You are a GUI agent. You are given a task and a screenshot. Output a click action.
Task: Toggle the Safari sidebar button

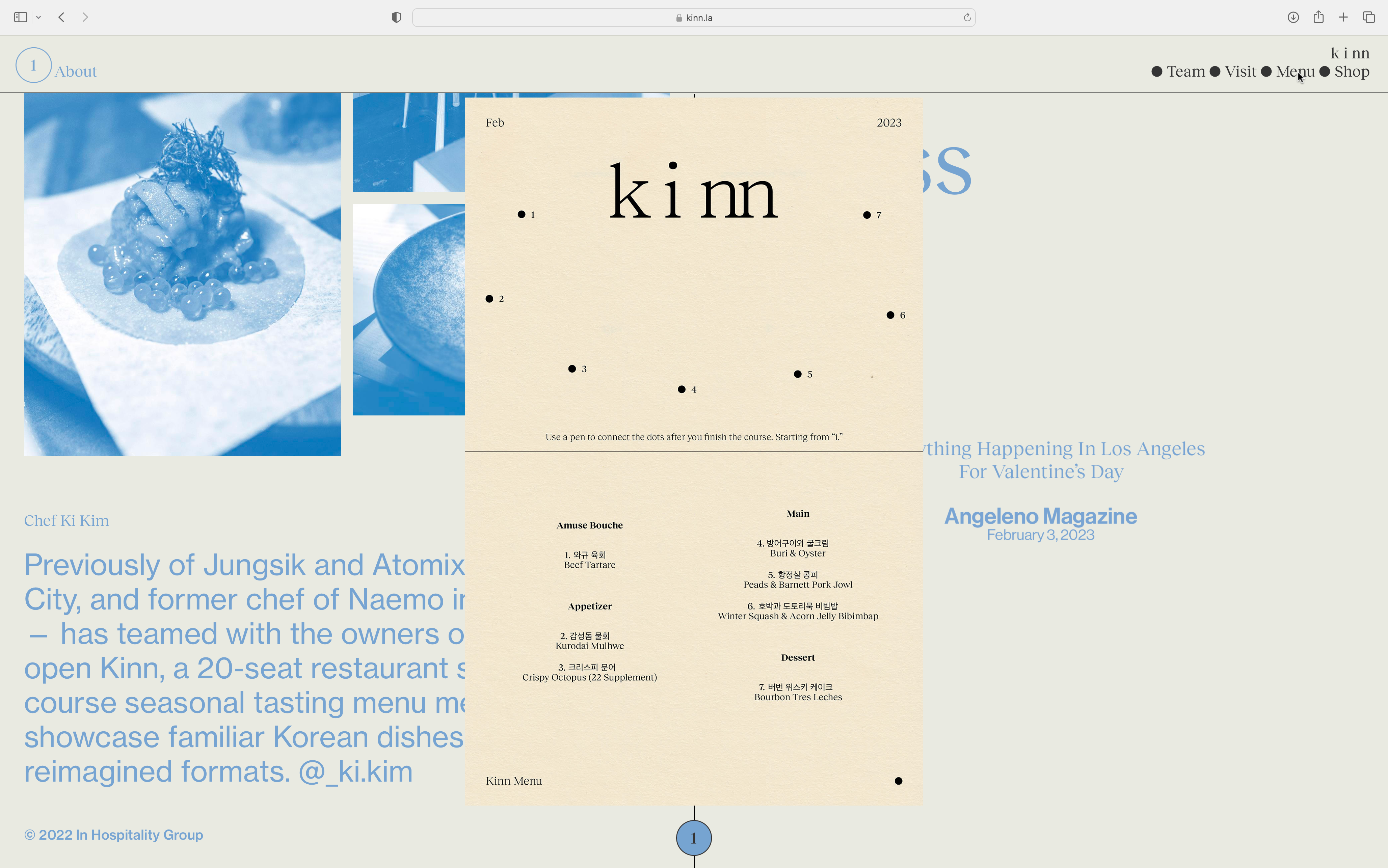tap(21, 17)
